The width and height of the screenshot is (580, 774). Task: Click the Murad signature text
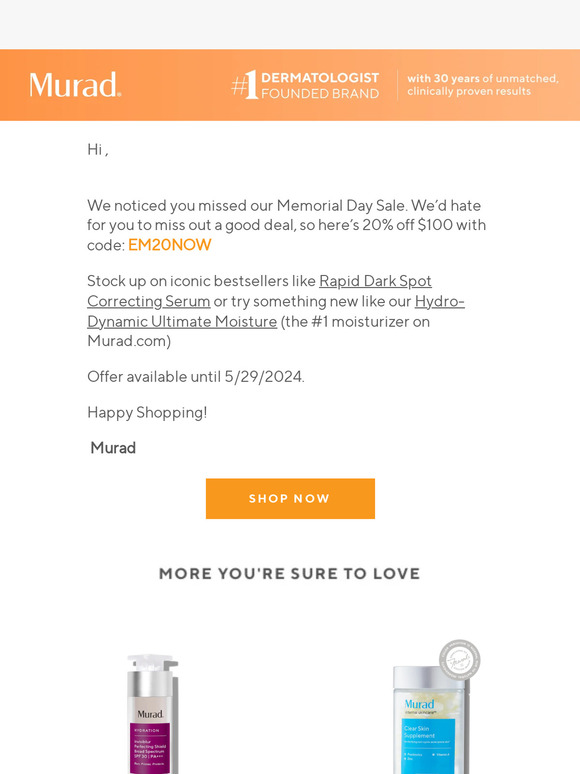pos(113,448)
